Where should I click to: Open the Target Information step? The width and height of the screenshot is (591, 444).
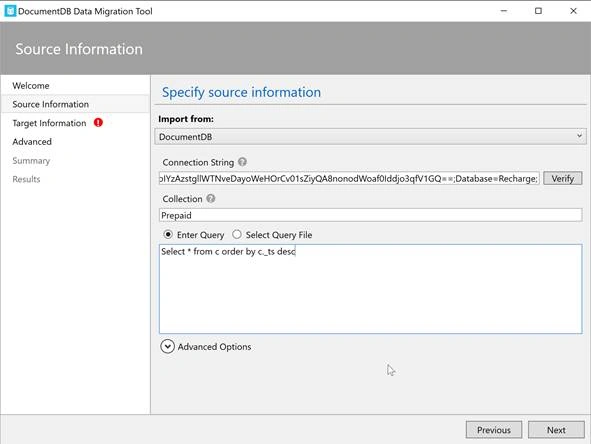49,123
